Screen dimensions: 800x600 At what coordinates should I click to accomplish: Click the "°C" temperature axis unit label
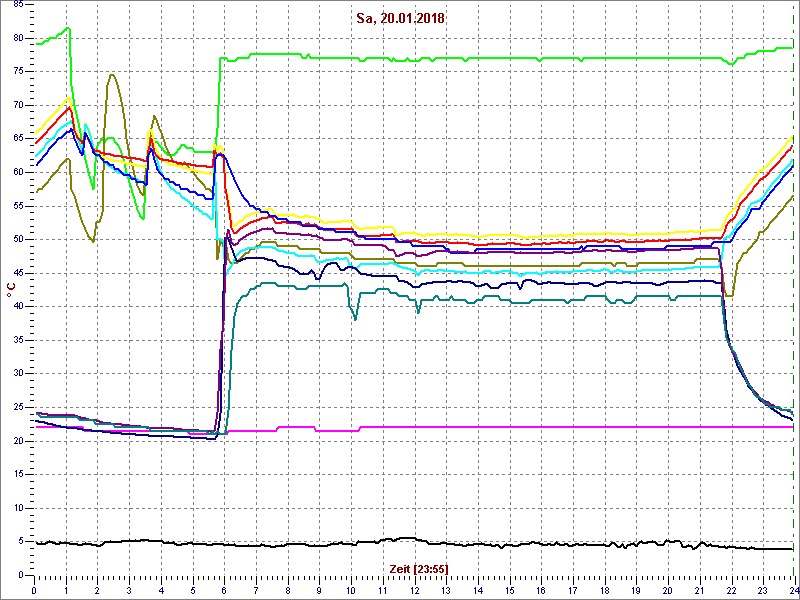coord(11,290)
